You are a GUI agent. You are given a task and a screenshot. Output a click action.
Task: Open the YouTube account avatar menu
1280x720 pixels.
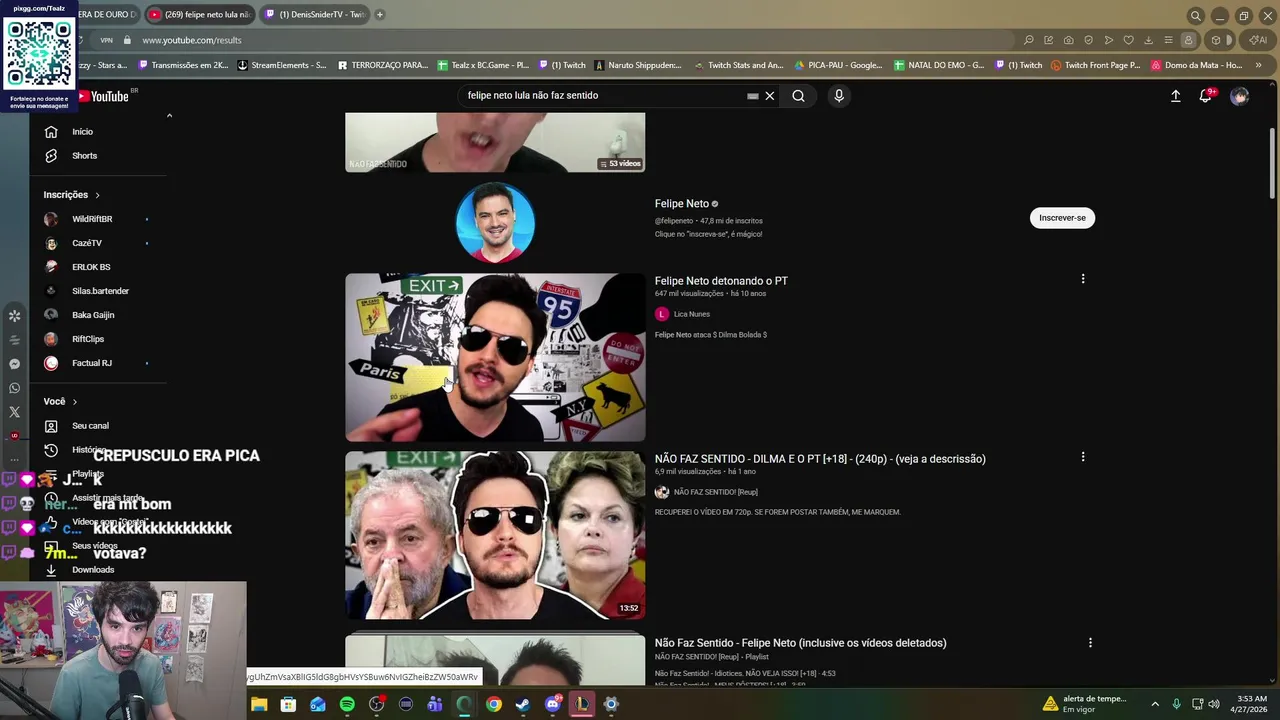[x=1240, y=96]
